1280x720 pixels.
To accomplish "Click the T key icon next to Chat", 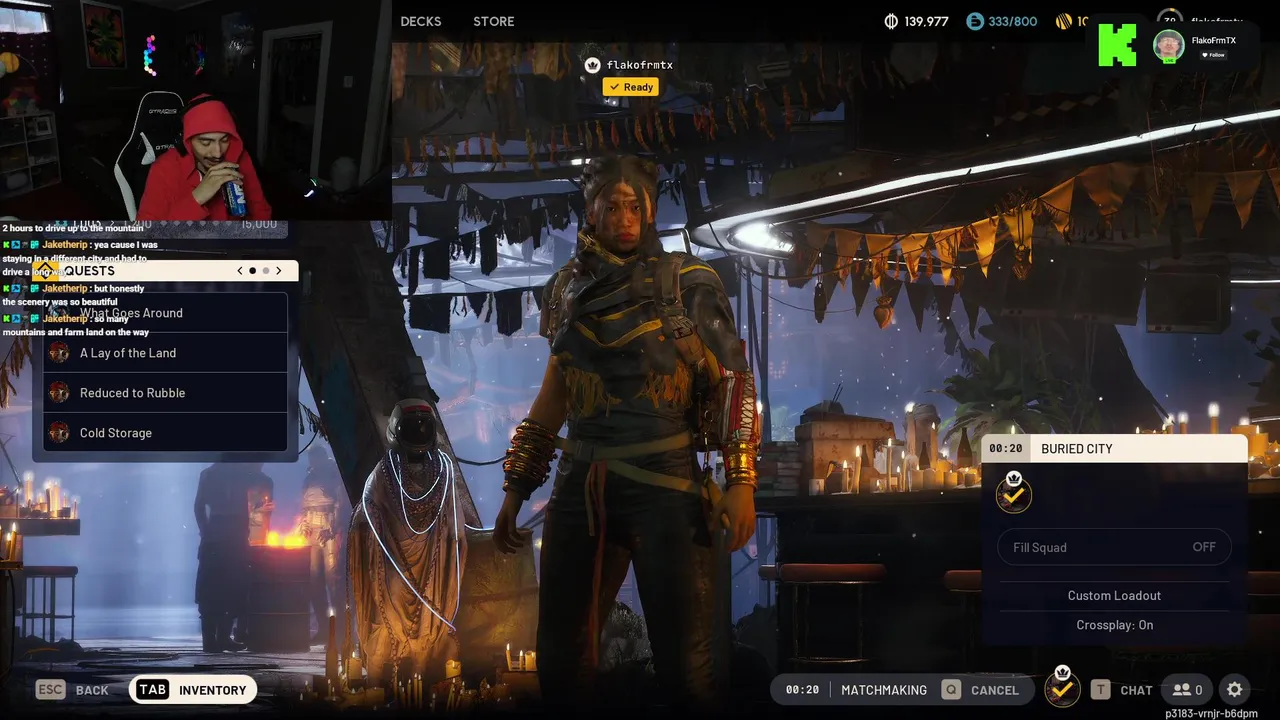I will [x=1100, y=690].
